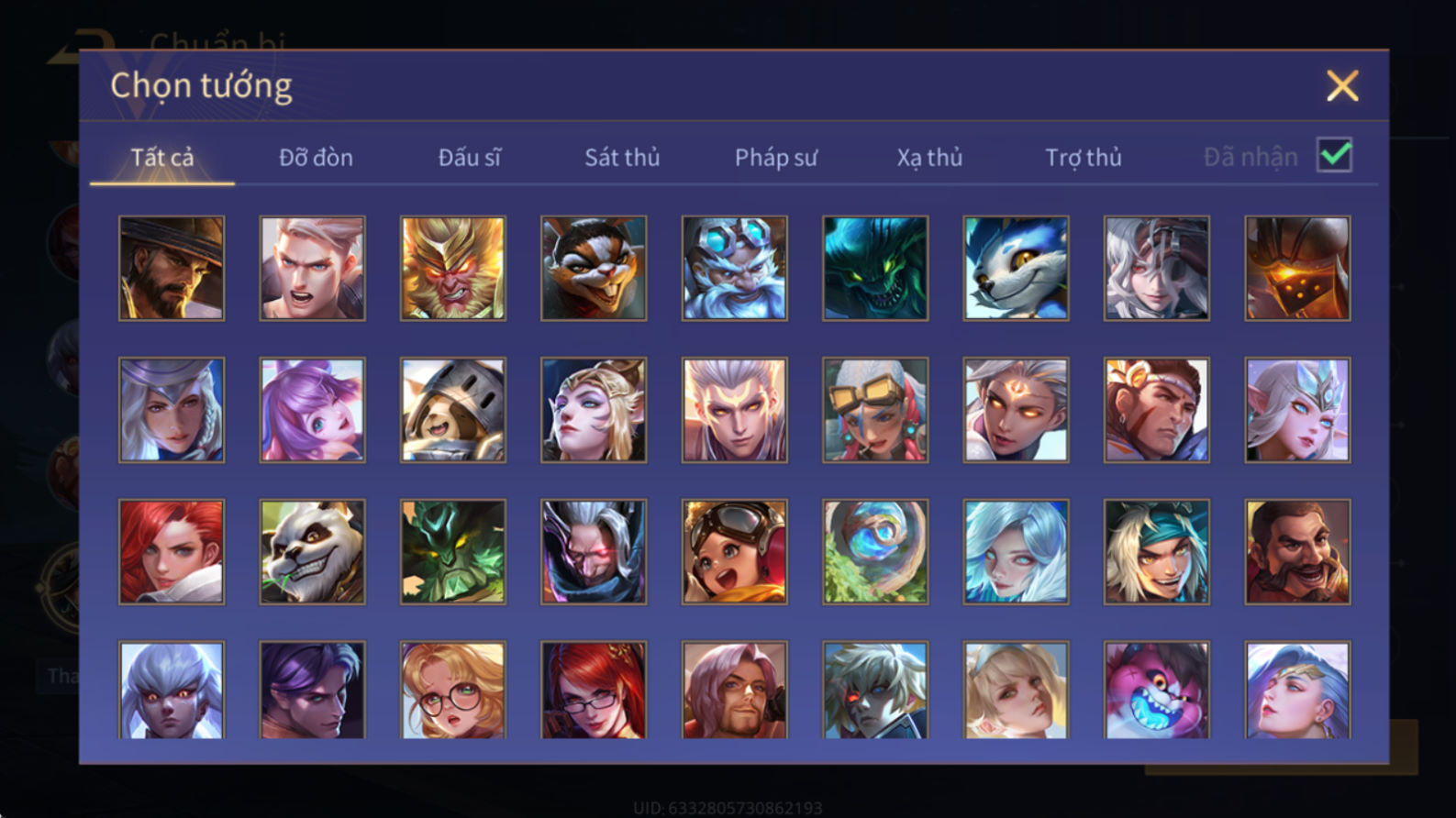Close the Chọn tướng dialog
1456x818 pixels.
coord(1342,86)
